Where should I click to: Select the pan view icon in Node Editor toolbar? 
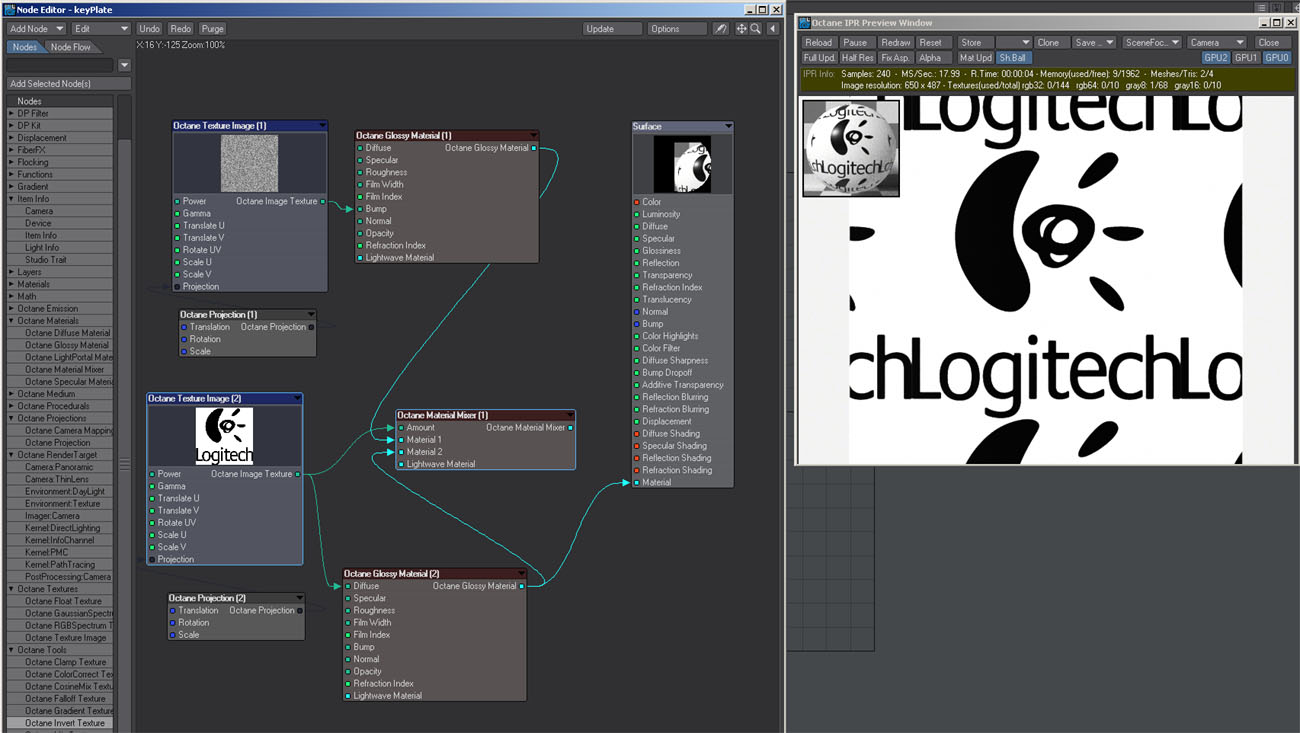741,29
